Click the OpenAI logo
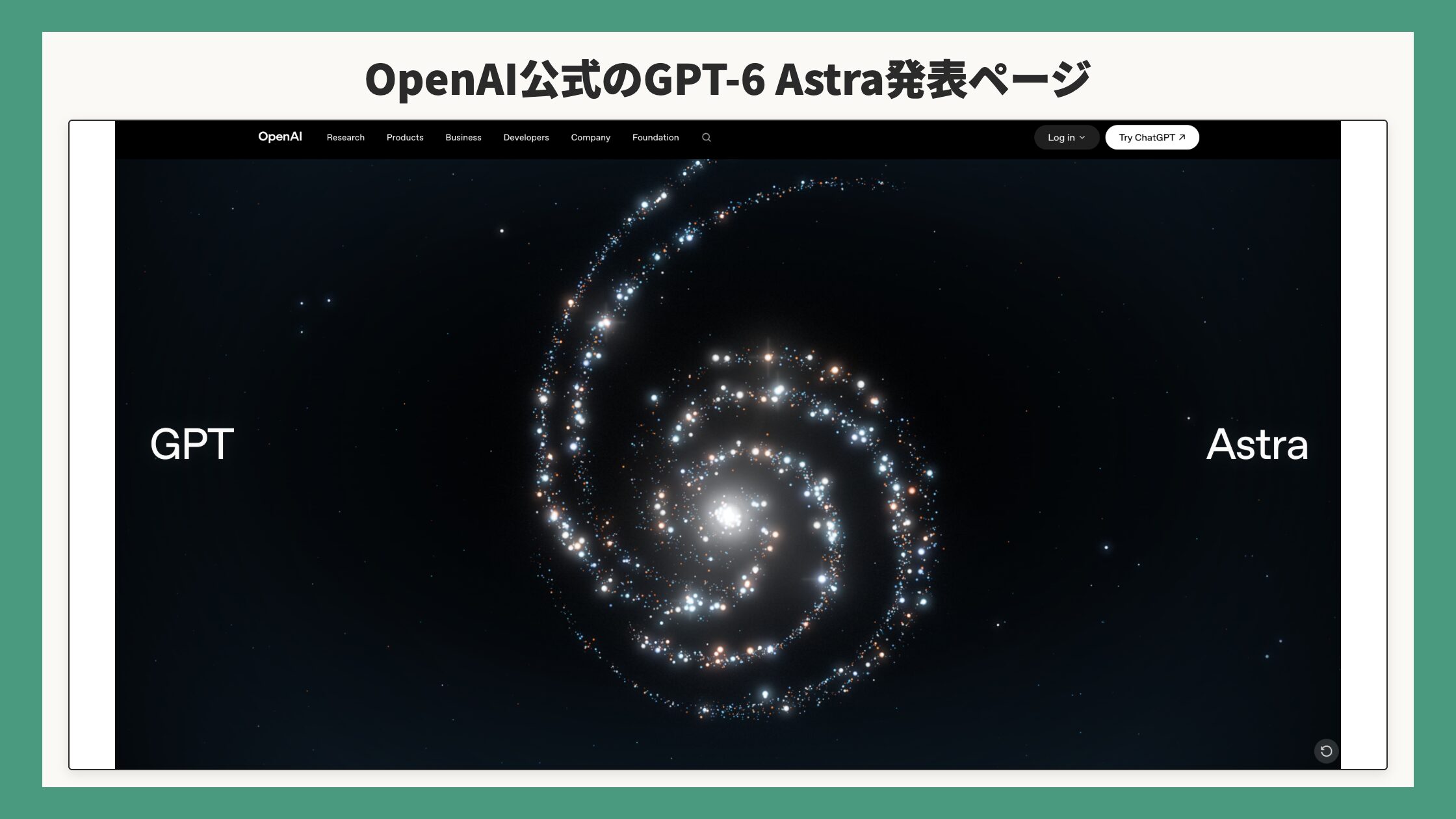The height and width of the screenshot is (819, 1456). point(279,137)
